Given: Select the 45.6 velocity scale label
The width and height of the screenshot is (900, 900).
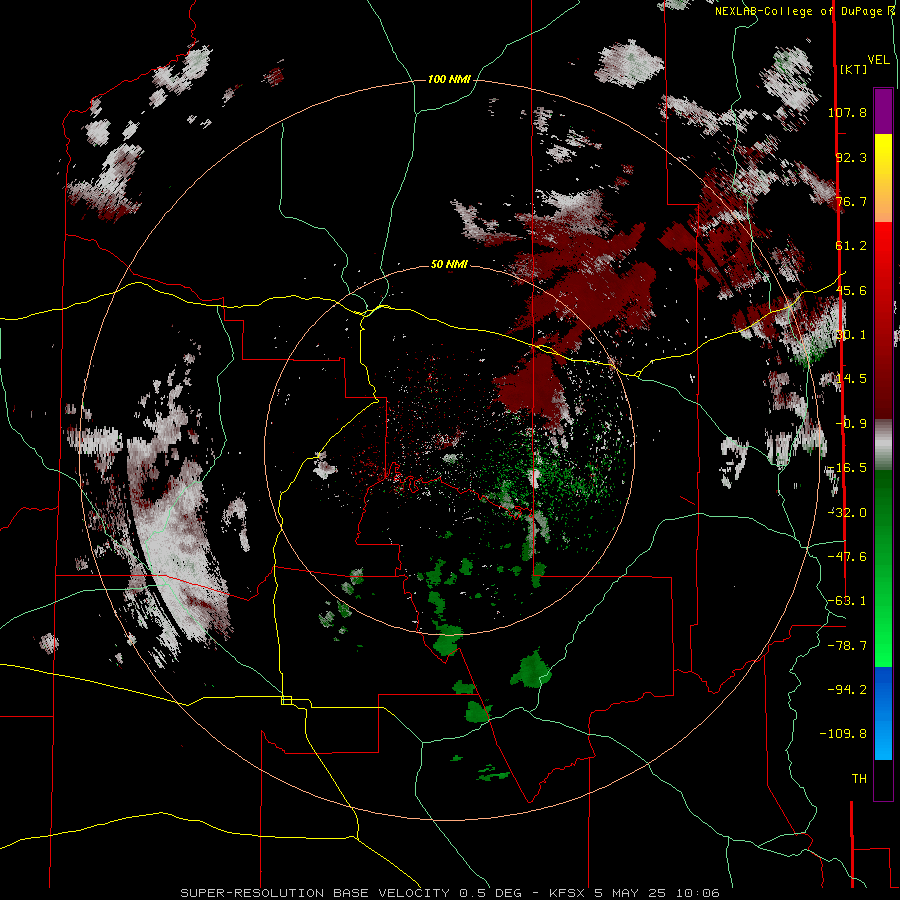Looking at the screenshot, I should coord(851,290).
